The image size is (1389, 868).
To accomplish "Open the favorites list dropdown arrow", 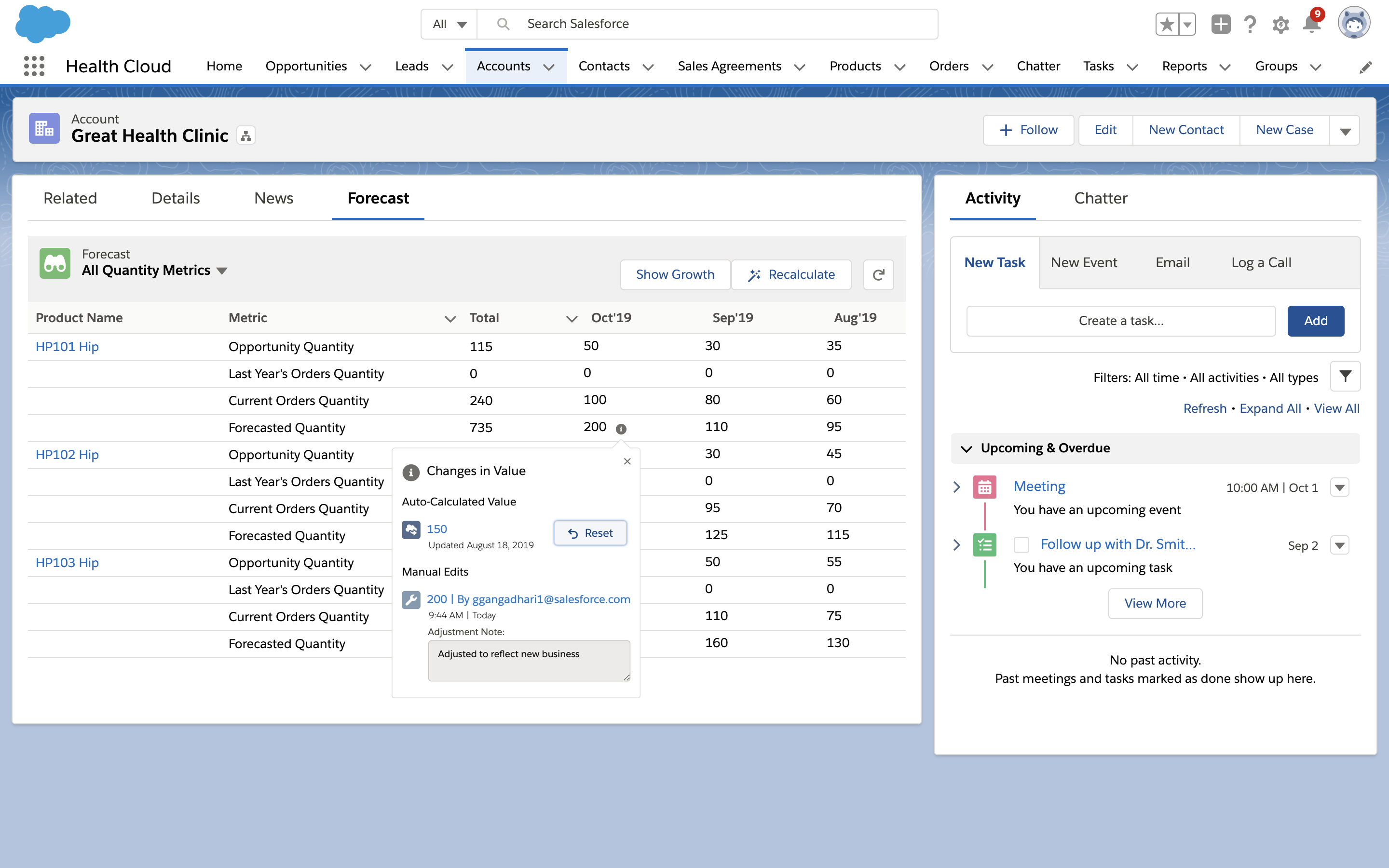I will [x=1187, y=24].
